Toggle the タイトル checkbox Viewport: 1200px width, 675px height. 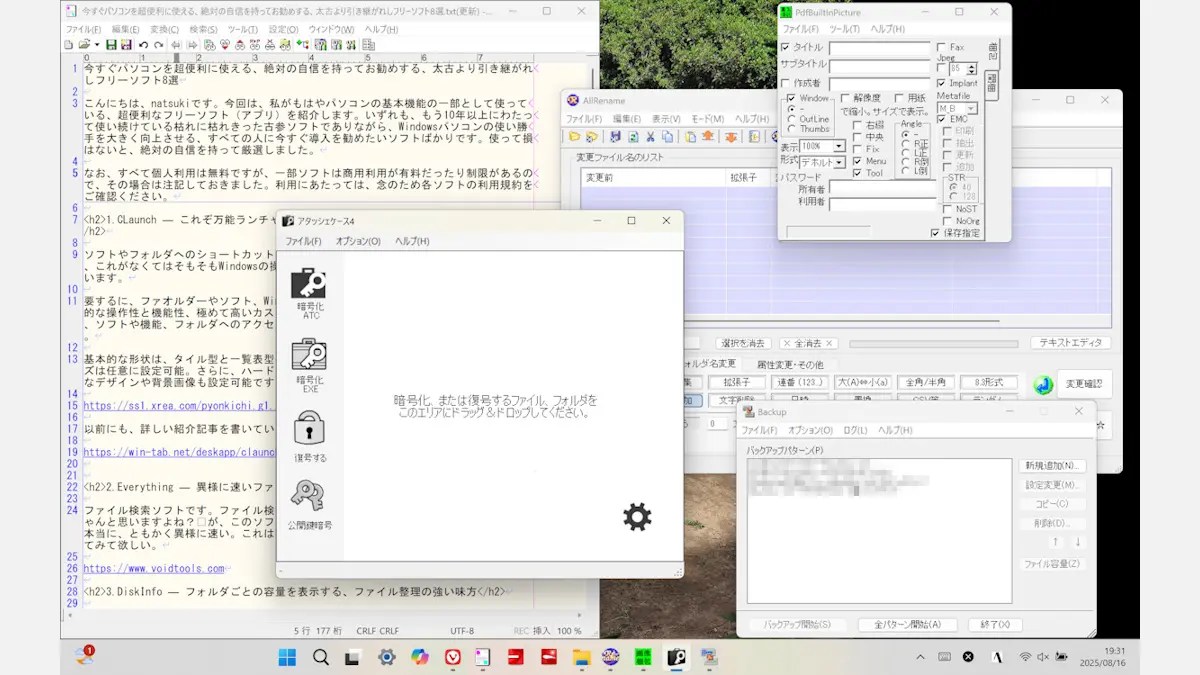[785, 47]
